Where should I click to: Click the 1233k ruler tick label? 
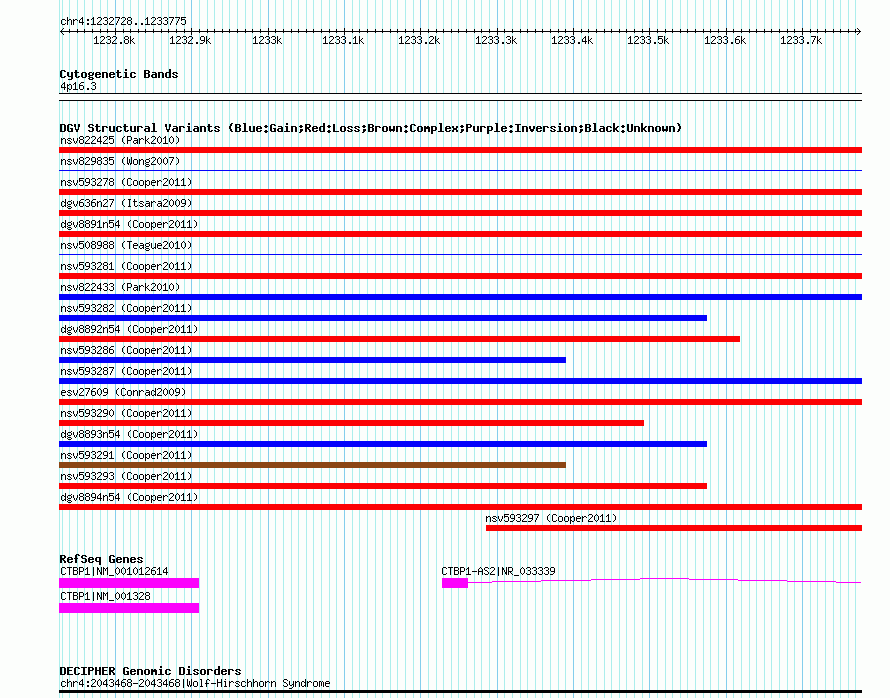[267, 40]
